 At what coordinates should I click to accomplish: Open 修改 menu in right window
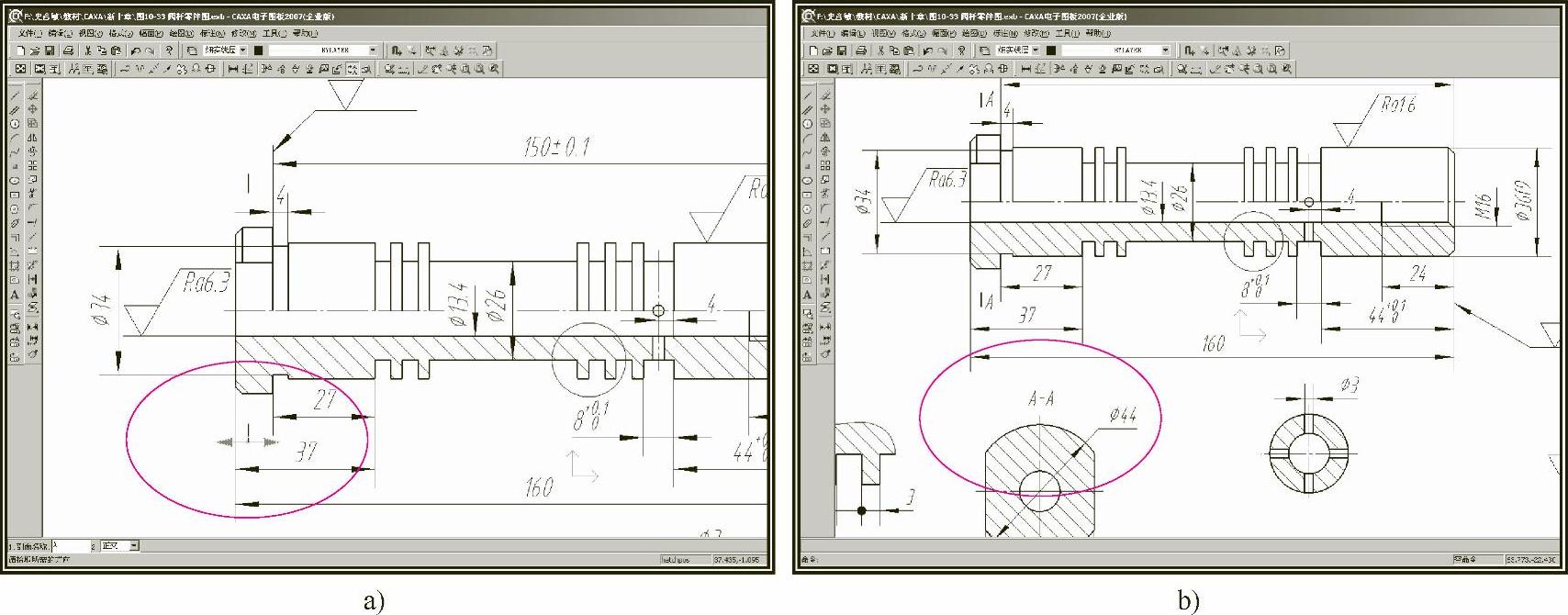coord(1036,33)
